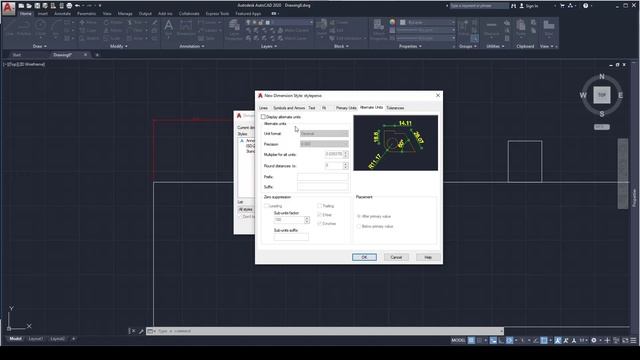Expand the Layers panel flyout

click(269, 46)
